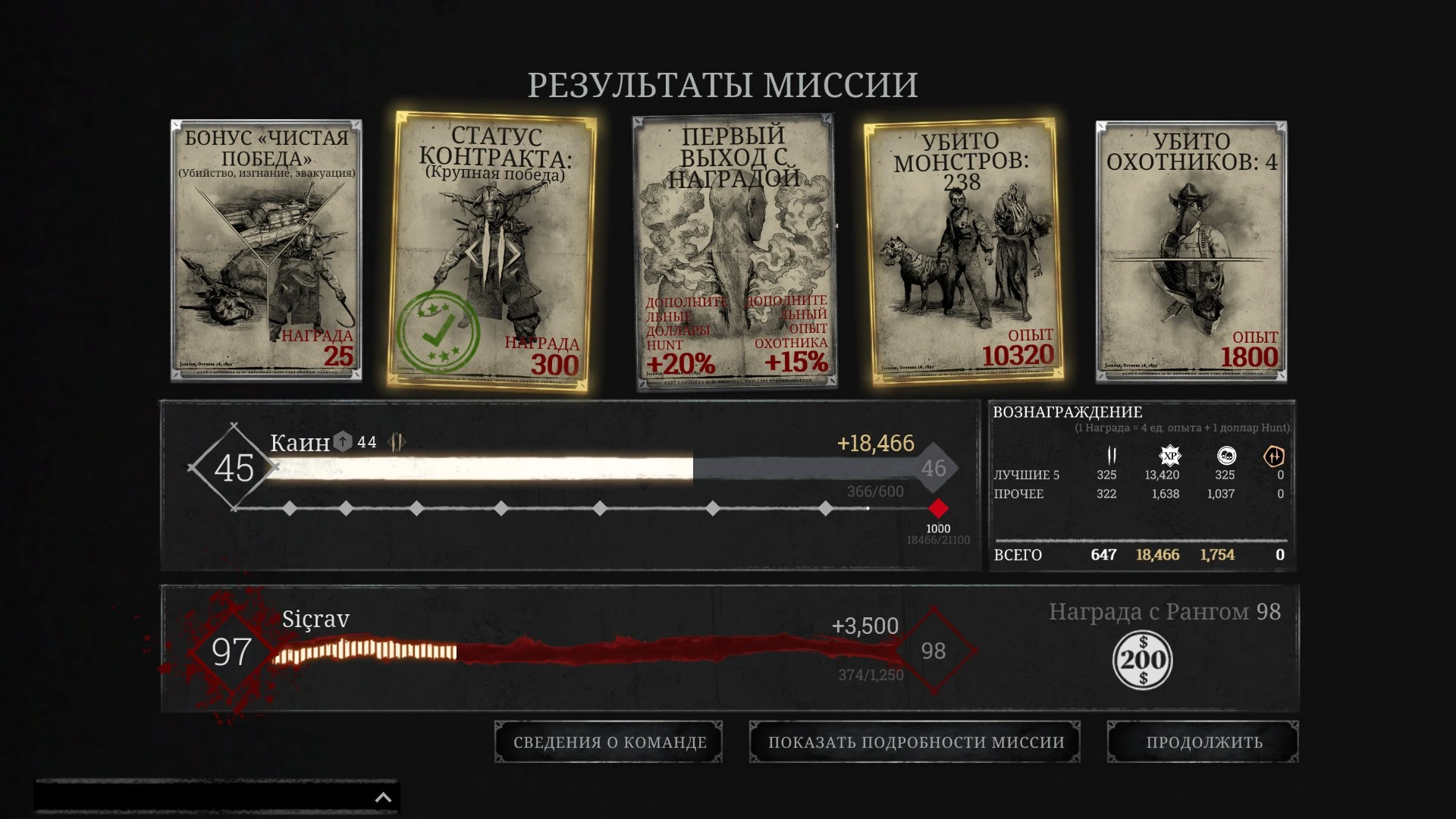
Task: Click the reward '300' on contract card
Action: tap(555, 365)
